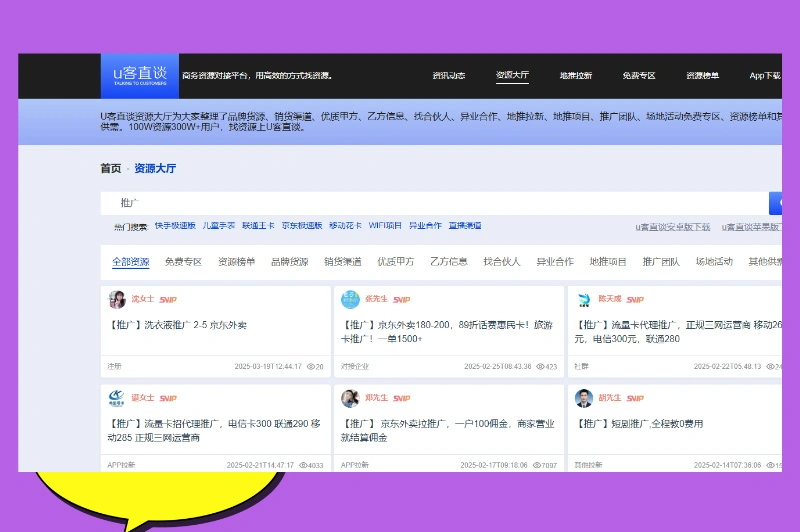Click view-count eye icon showing 423
The height and width of the screenshot is (532, 800).
tap(540, 366)
